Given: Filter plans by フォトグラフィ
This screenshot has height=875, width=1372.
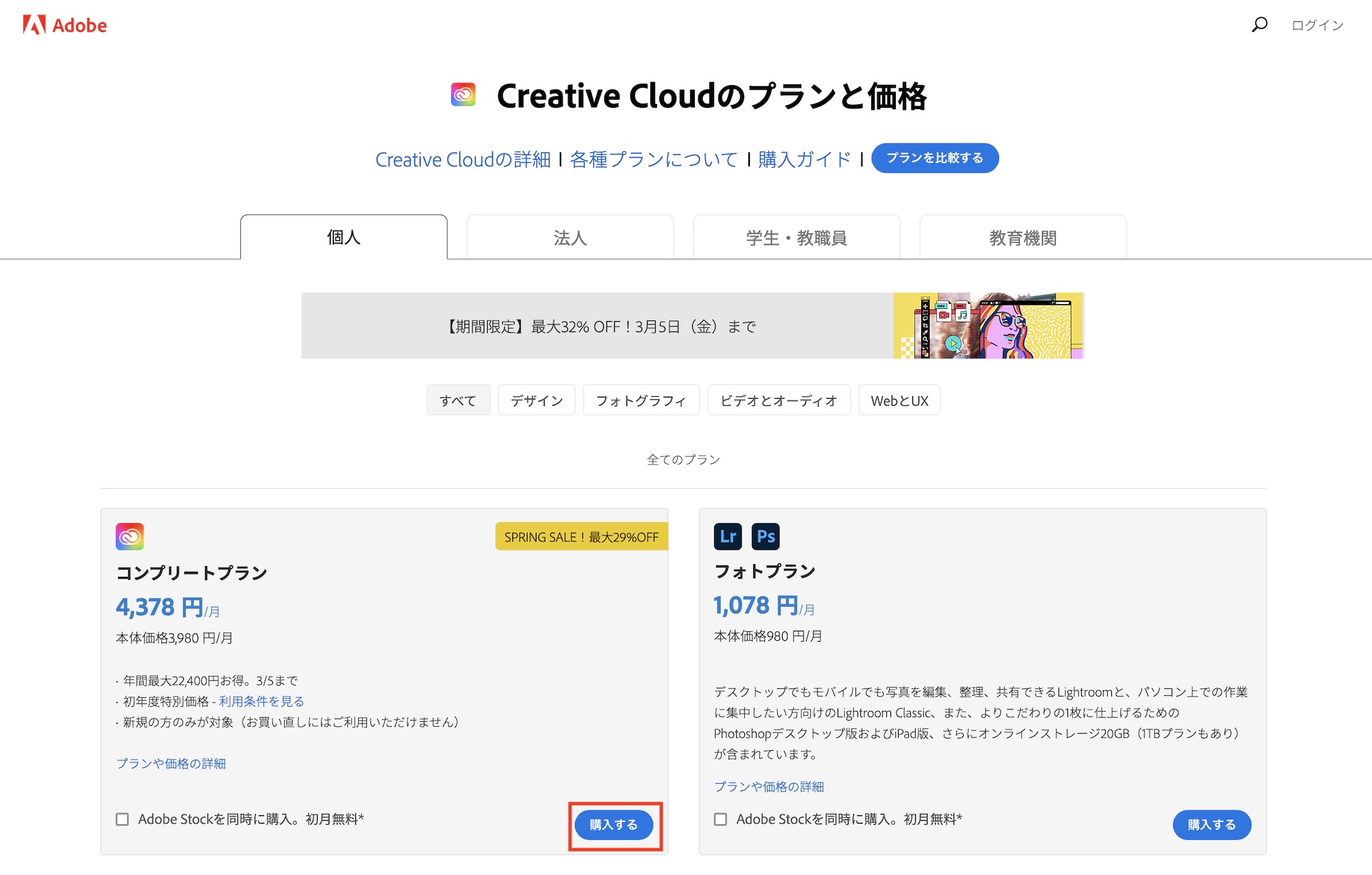Looking at the screenshot, I should pos(641,400).
